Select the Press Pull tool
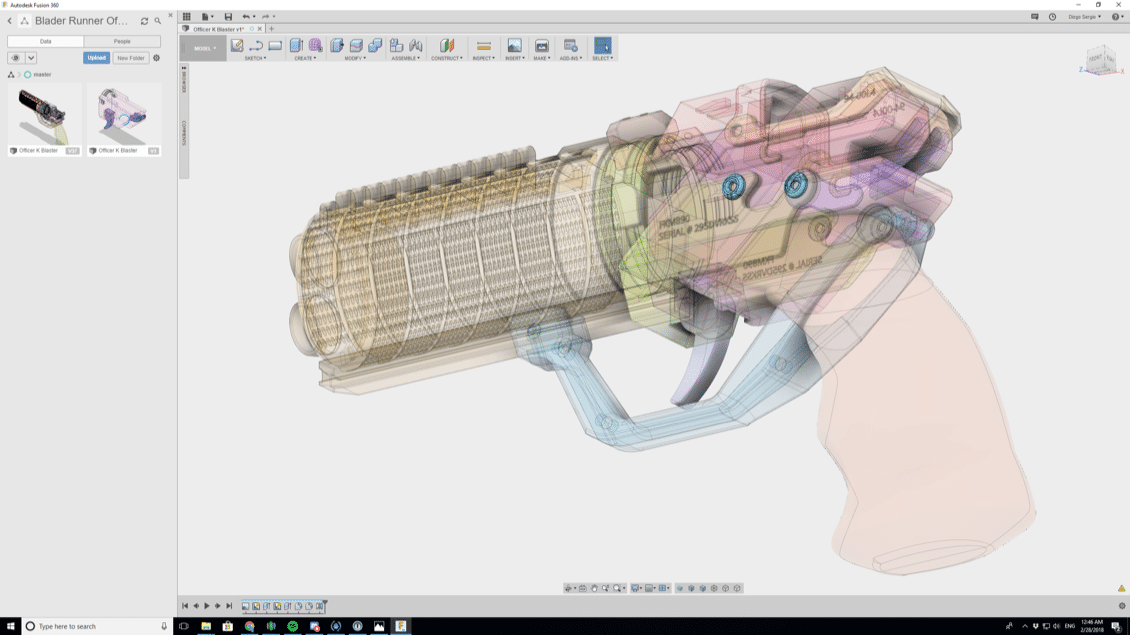1130x635 pixels. click(337, 45)
